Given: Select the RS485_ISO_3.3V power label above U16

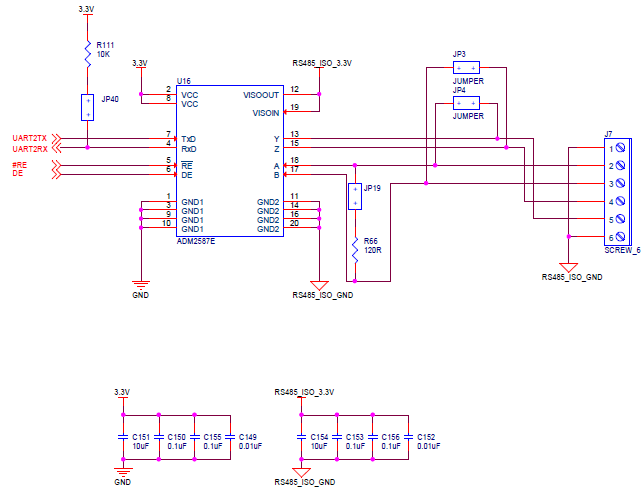Looking at the screenshot, I should pyautogui.click(x=322, y=63).
